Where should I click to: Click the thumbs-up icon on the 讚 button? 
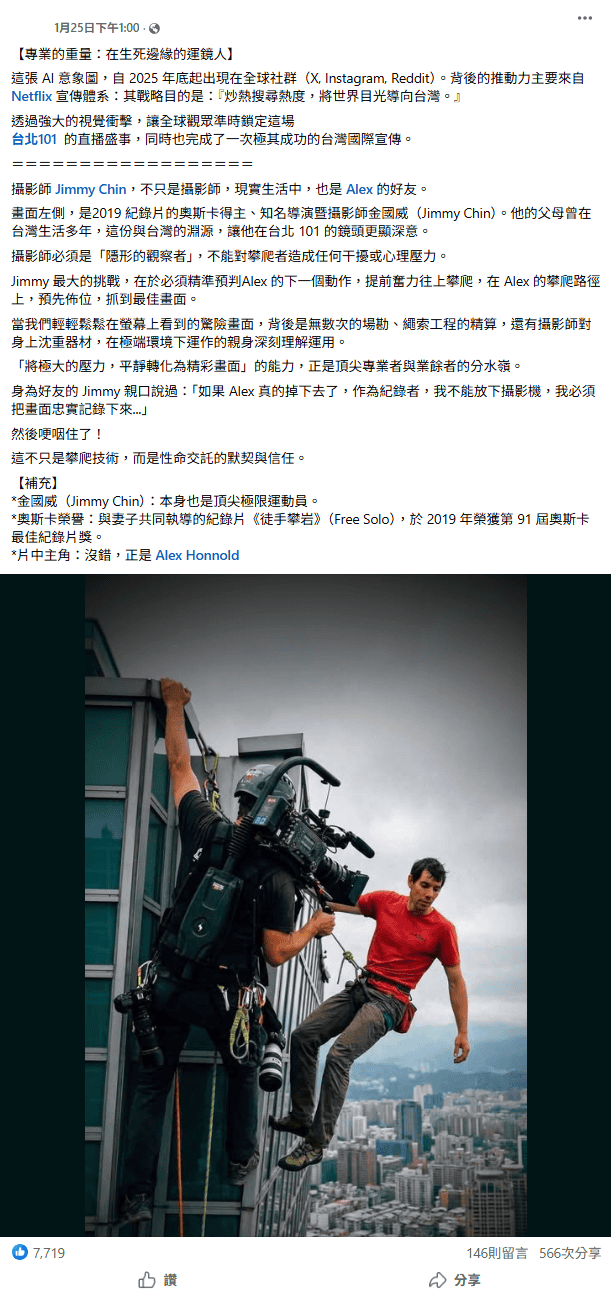click(147, 1280)
